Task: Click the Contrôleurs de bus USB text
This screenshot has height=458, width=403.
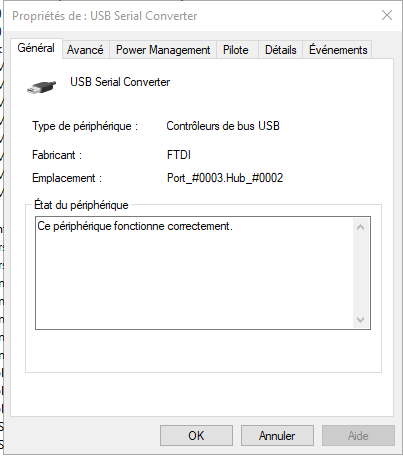Action: (x=223, y=126)
